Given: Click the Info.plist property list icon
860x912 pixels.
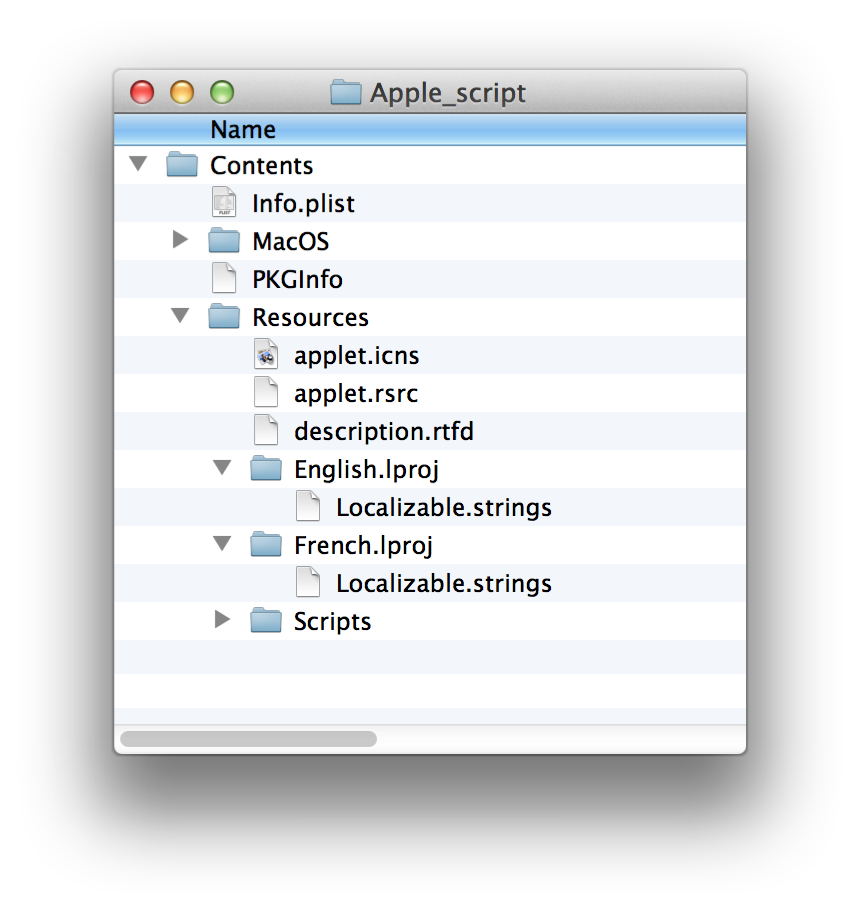Looking at the screenshot, I should pyautogui.click(x=222, y=201).
